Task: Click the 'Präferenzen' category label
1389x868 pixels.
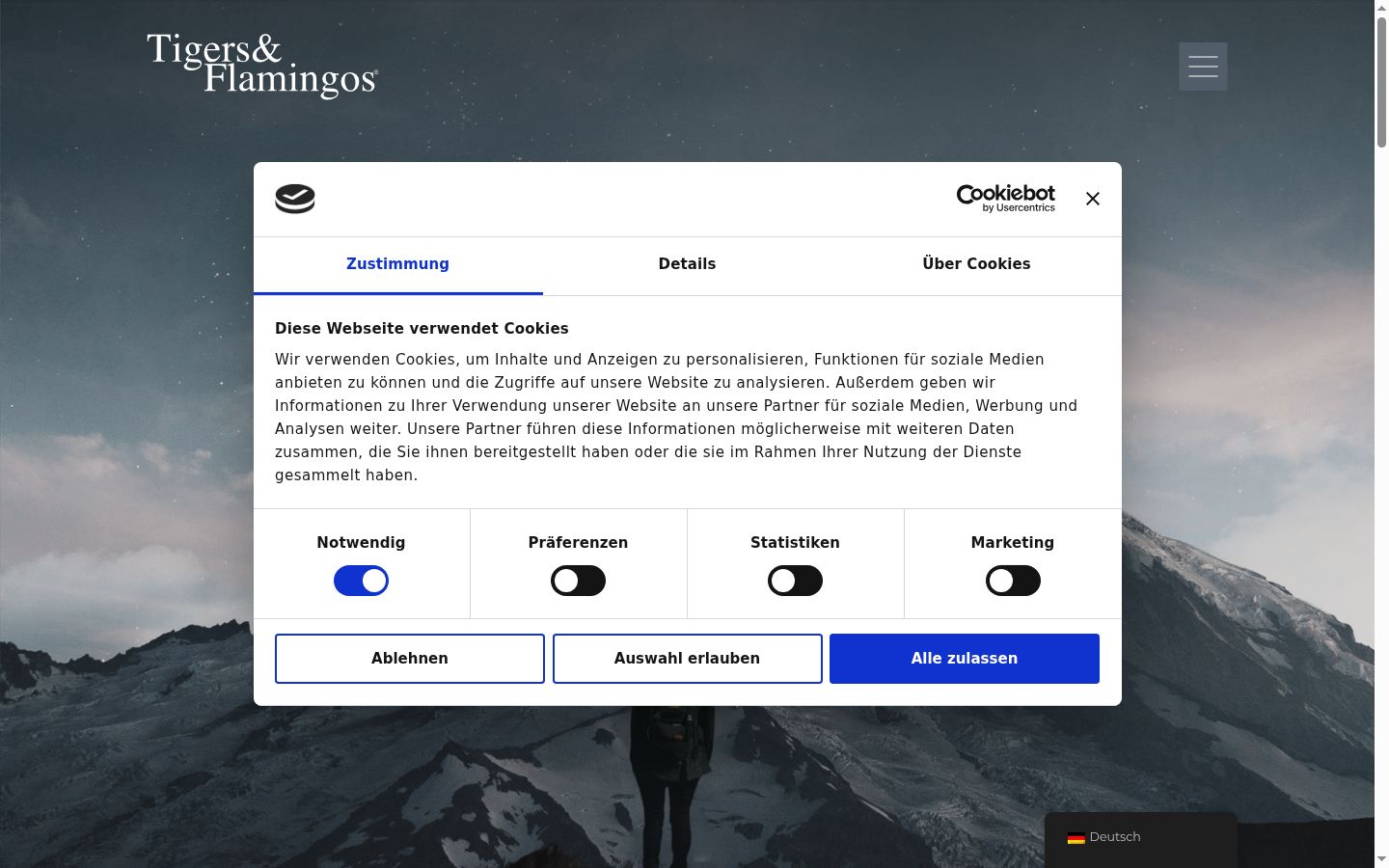Action: click(579, 543)
